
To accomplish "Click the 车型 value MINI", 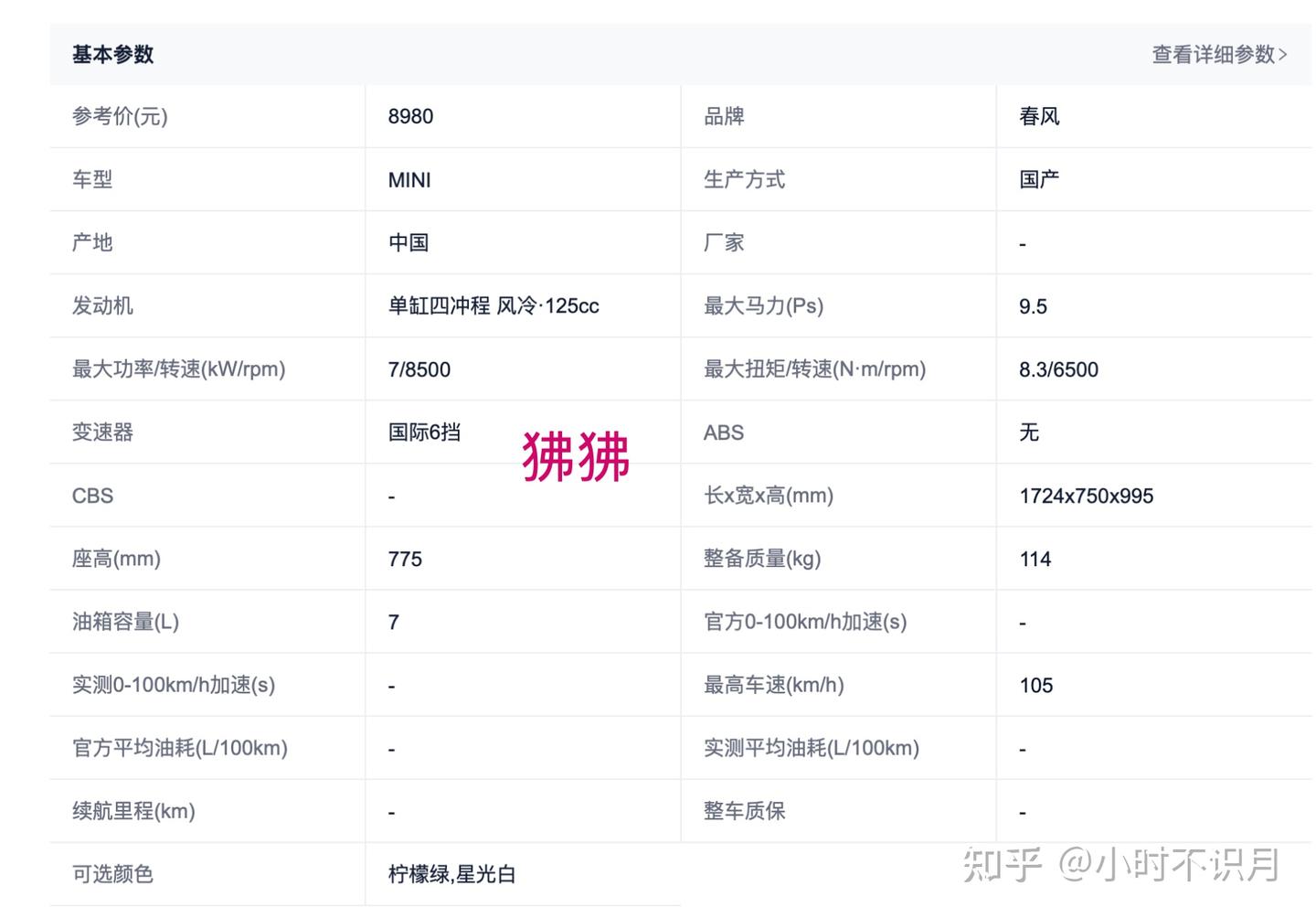I will pos(409,180).
